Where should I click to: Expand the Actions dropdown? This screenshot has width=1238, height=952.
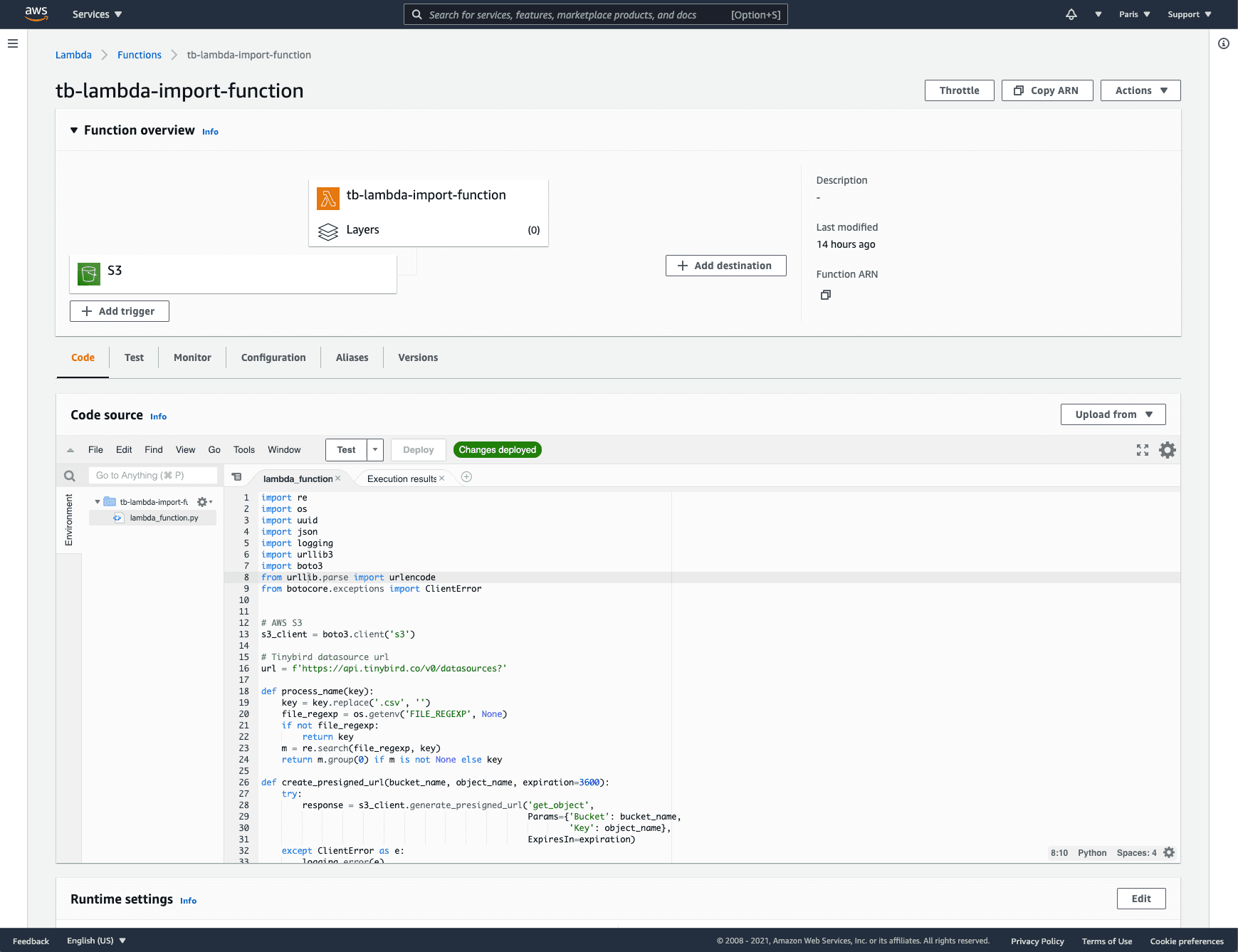coord(1140,90)
